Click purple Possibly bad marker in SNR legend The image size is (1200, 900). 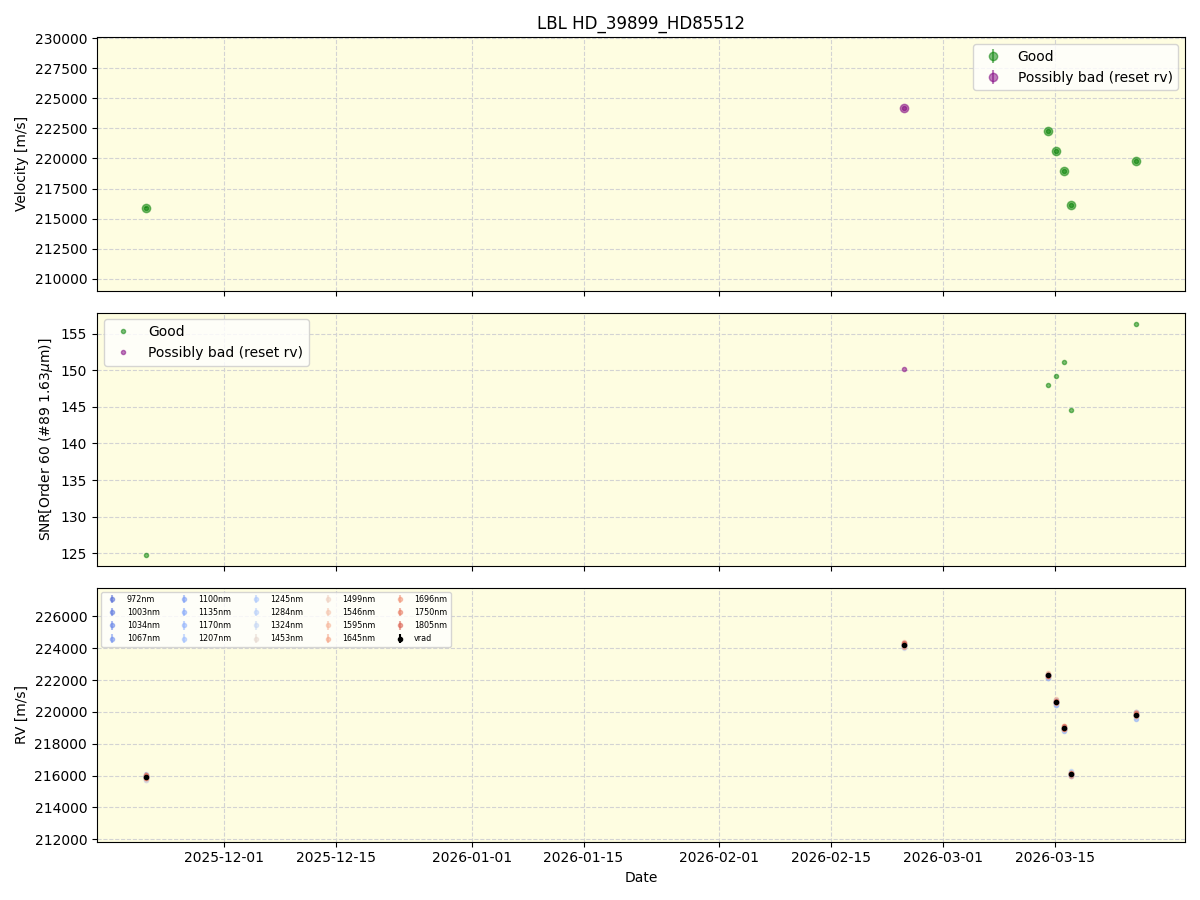tap(124, 352)
